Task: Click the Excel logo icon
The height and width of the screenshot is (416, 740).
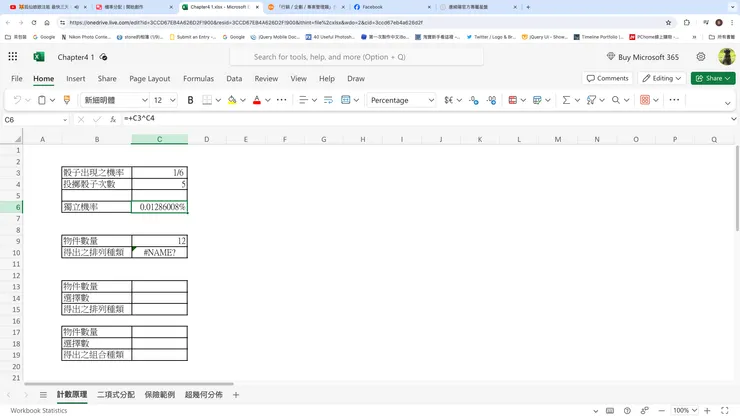Action: point(39,57)
